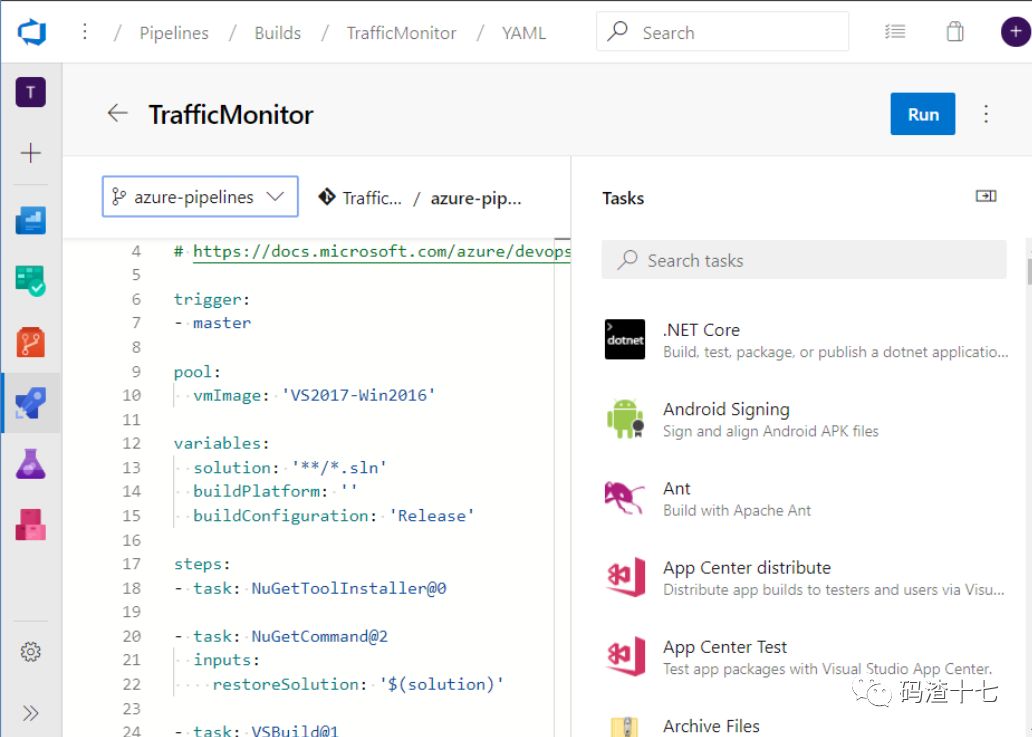Click the top Search box
The height and width of the screenshot is (737, 1032).
pos(722,32)
